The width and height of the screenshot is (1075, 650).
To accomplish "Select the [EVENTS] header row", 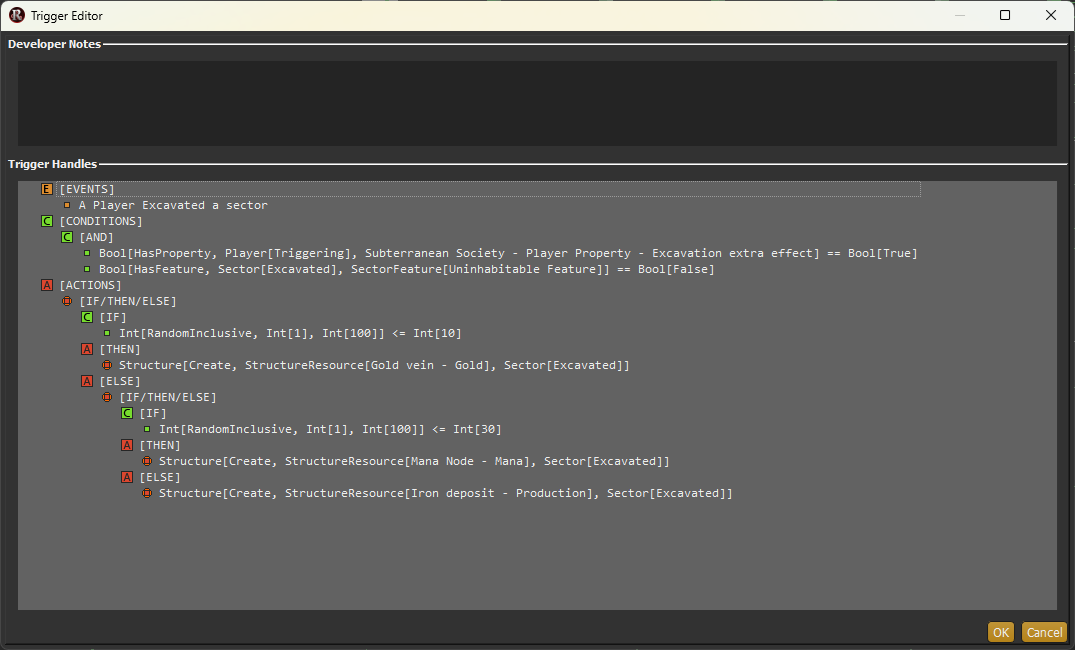I will [87, 189].
